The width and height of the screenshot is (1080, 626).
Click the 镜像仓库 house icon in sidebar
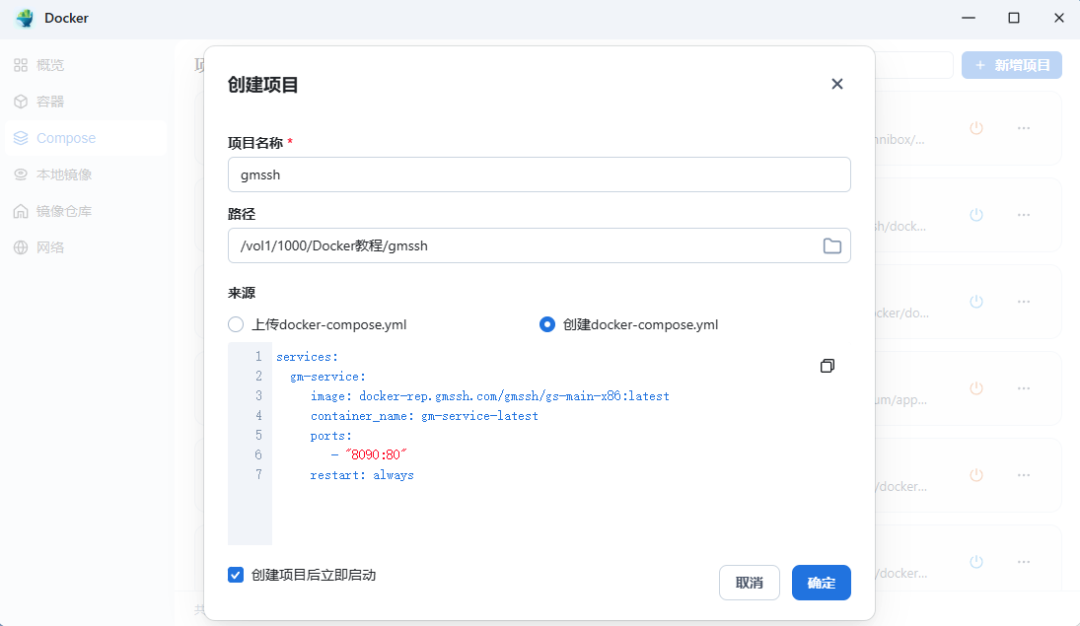coord(21,211)
